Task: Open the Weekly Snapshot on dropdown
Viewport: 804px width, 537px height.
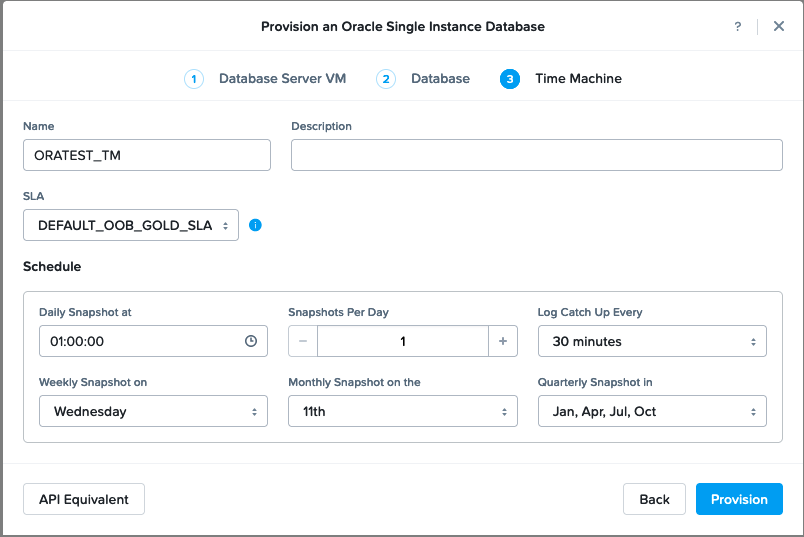Action: [x=153, y=411]
